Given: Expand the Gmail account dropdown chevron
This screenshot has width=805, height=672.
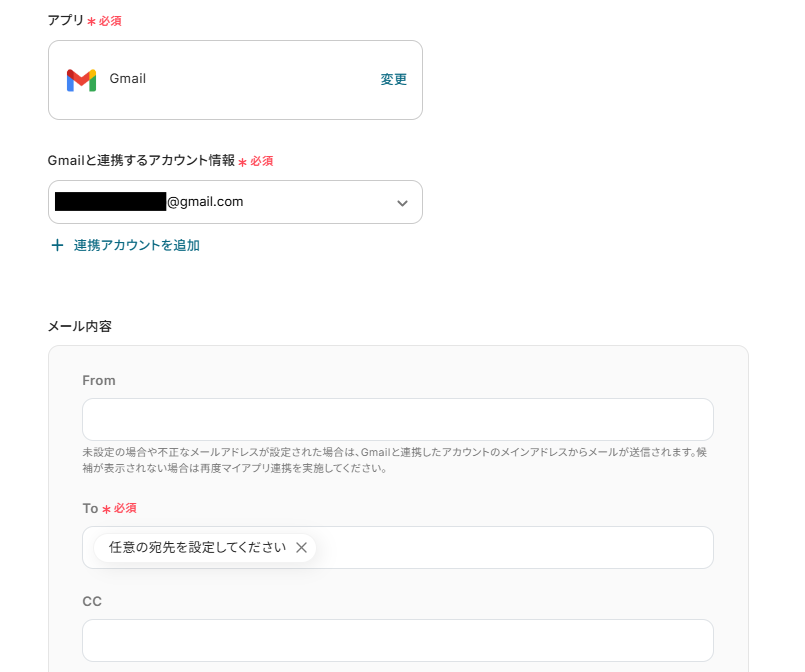Looking at the screenshot, I should click(402, 203).
